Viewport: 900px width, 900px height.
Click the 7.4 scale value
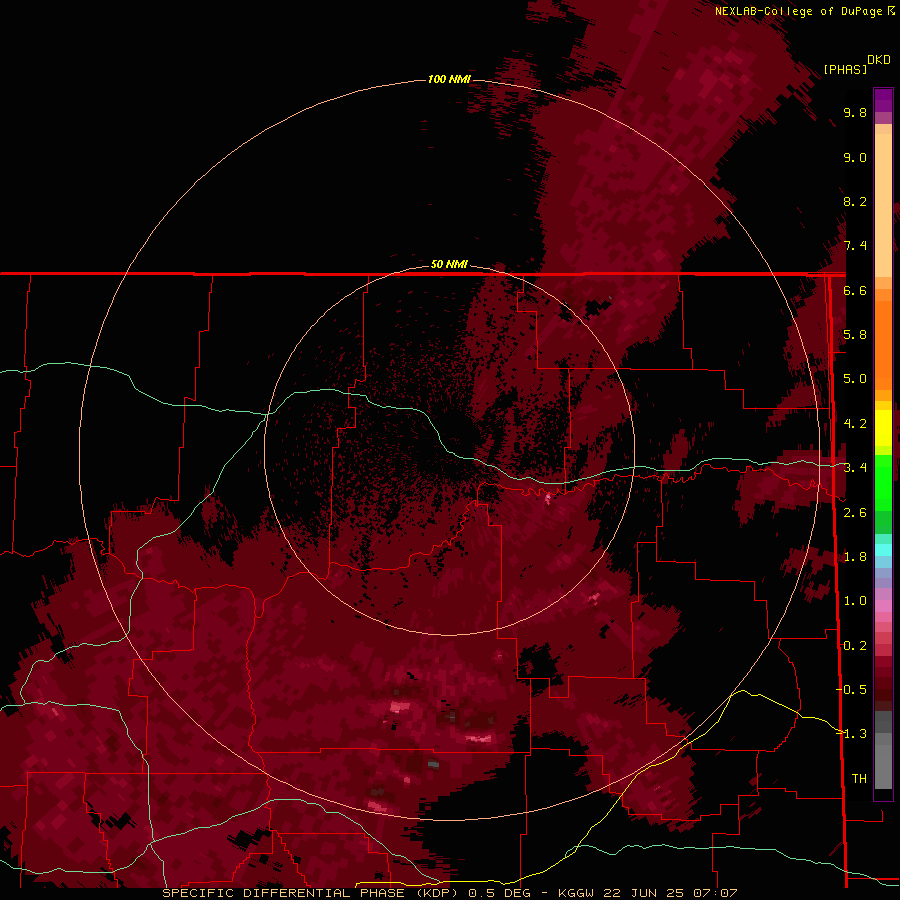[x=855, y=246]
